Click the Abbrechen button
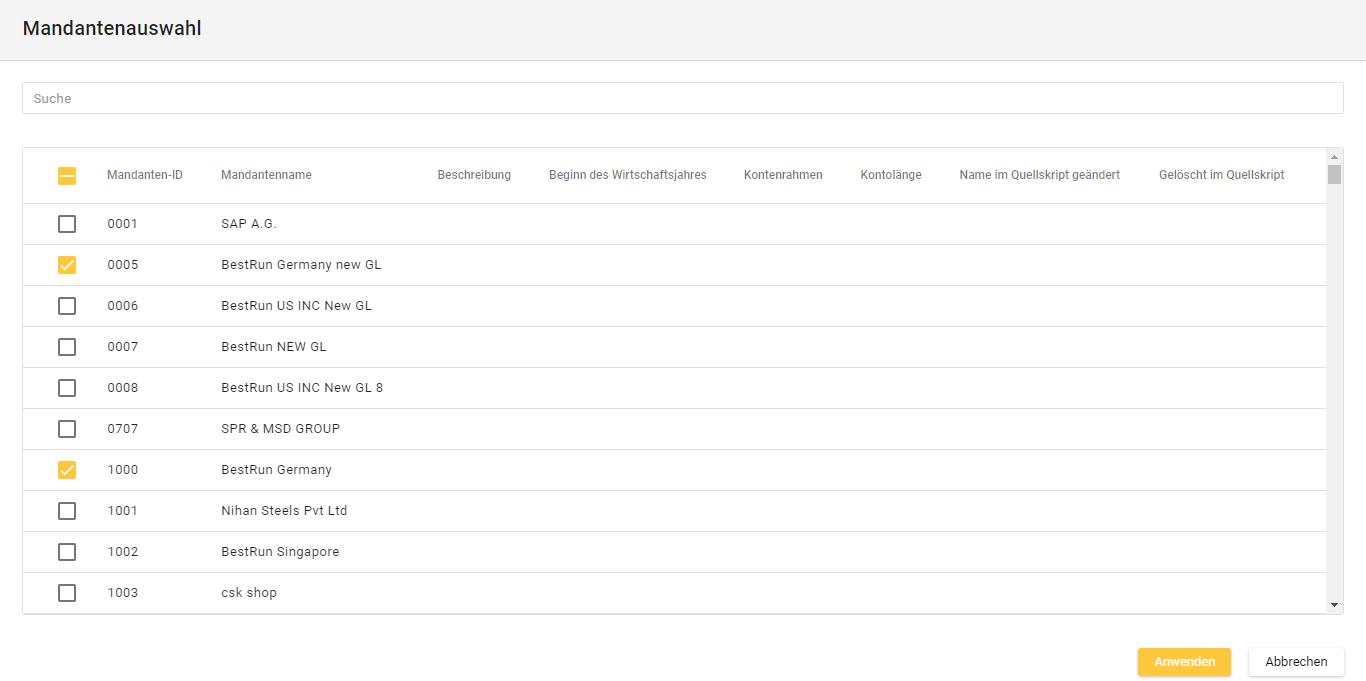 pos(1296,662)
